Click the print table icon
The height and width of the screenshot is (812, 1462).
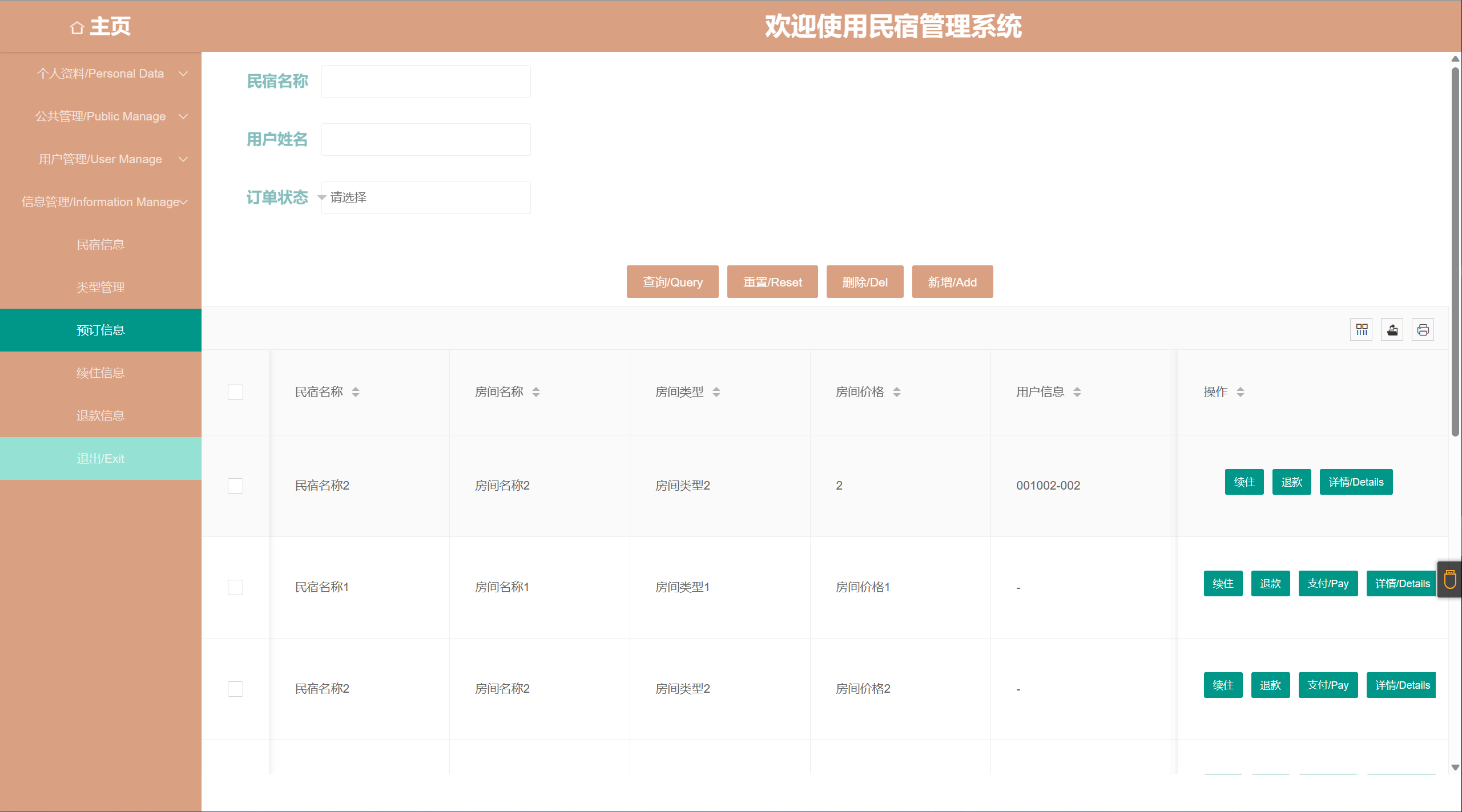[1423, 330]
